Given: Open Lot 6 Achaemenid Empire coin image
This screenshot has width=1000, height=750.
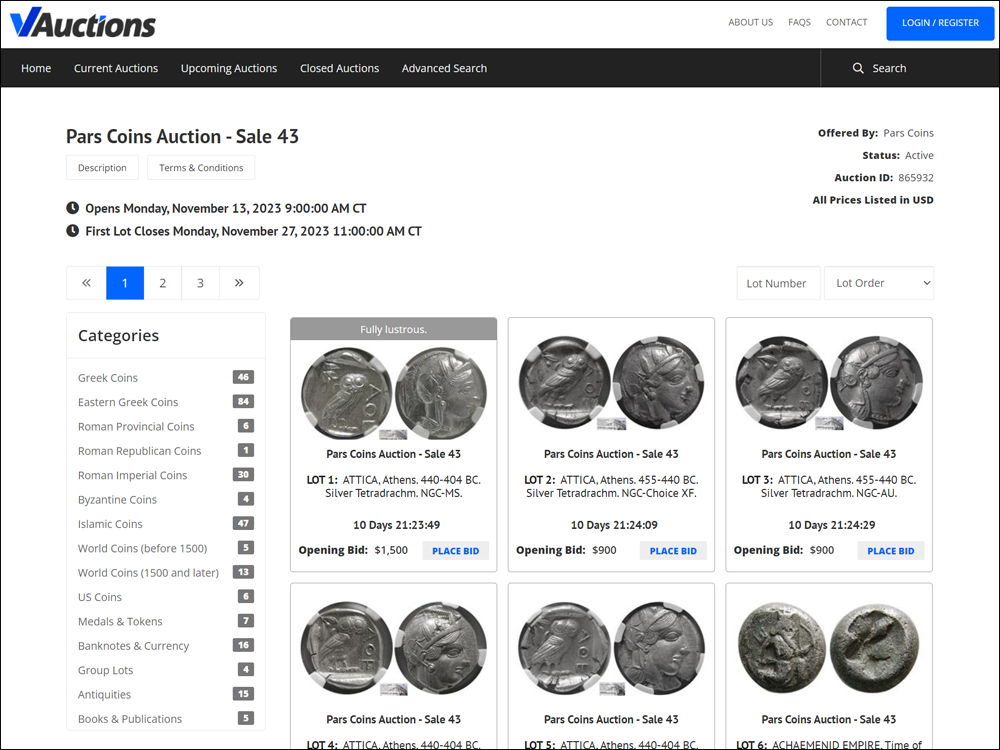Looking at the screenshot, I should click(x=828, y=648).
